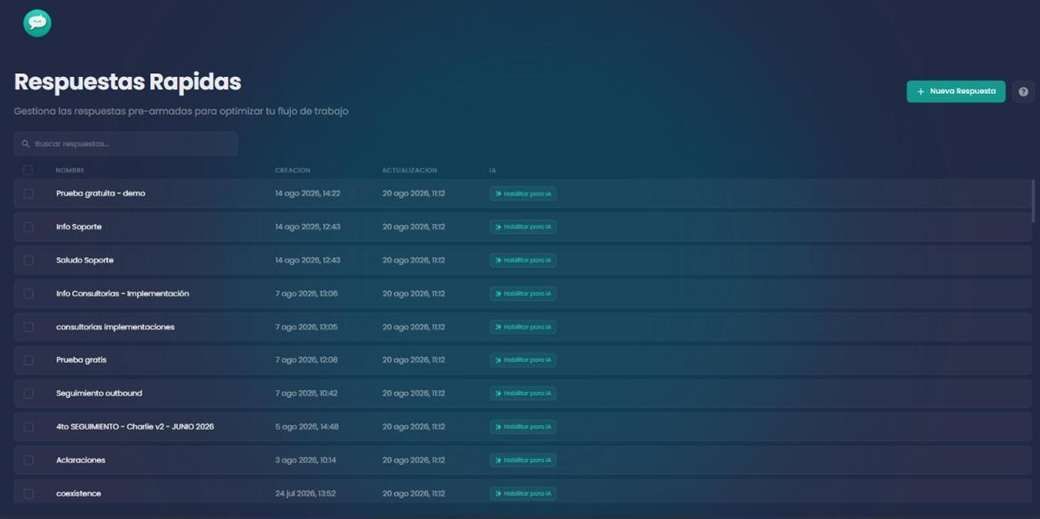Check the Prueba gratuita - demo row
Image resolution: width=1040 pixels, height=519 pixels.
29,194
